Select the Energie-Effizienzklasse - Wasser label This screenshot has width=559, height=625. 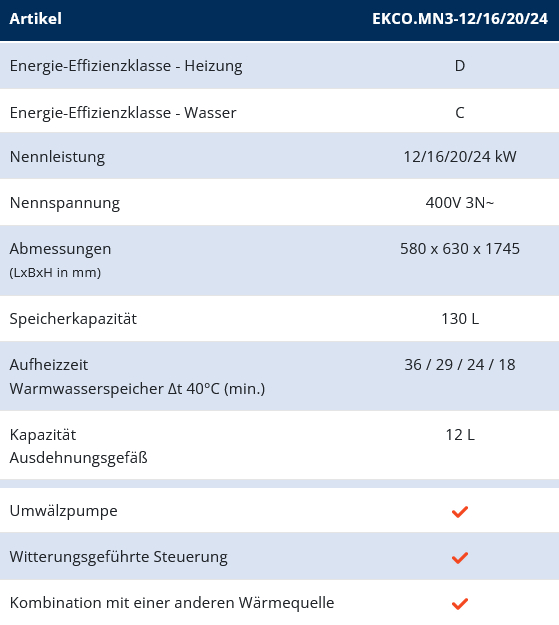(123, 113)
